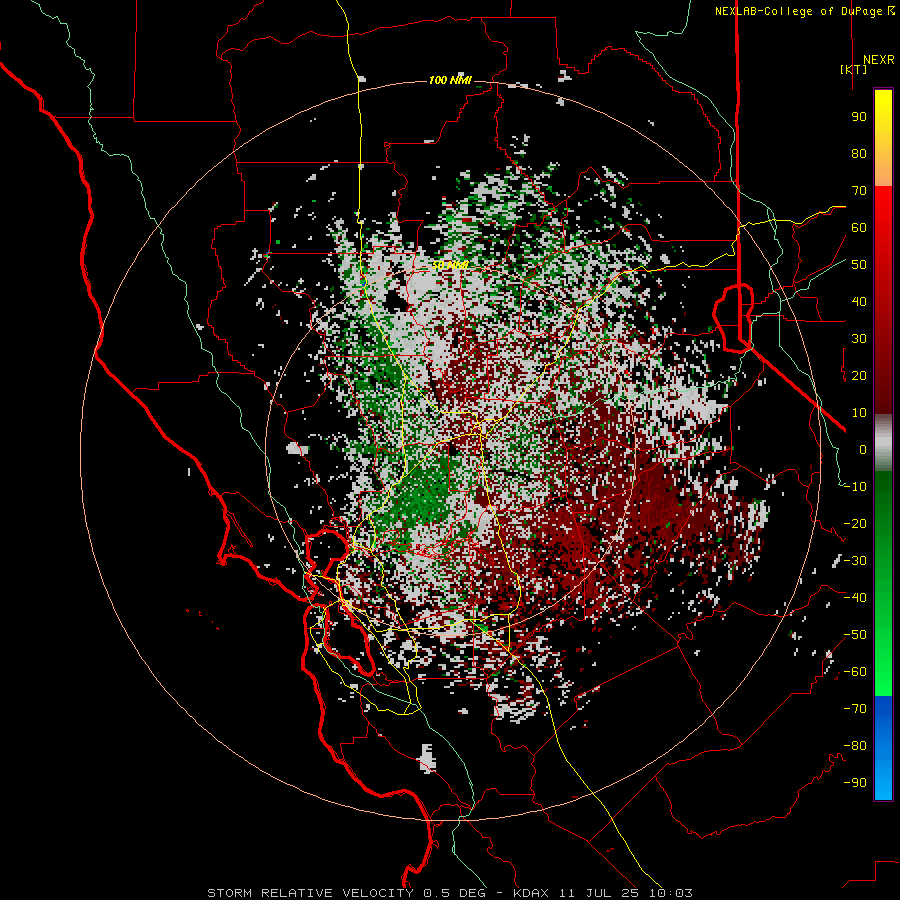The image size is (900, 900).
Task: Click the -60 scale label
Action: [855, 672]
